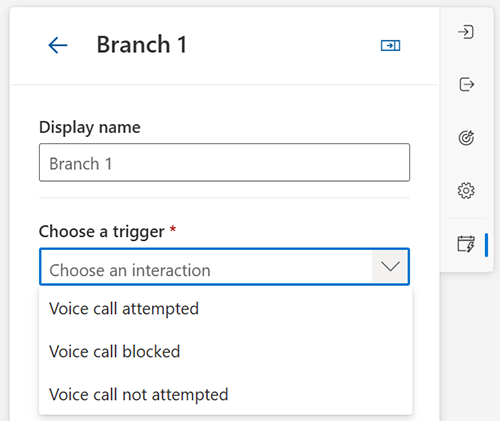500x421 pixels.
Task: Open the settings gear in sidebar
Action: 466,191
